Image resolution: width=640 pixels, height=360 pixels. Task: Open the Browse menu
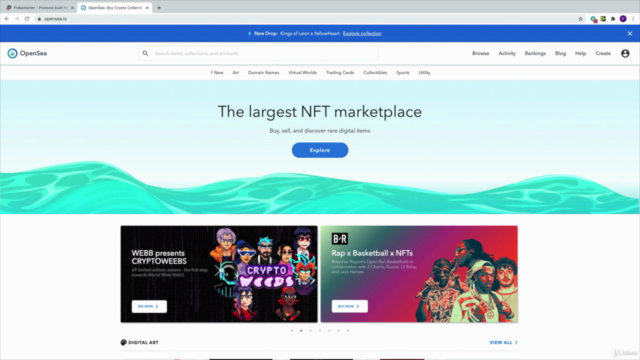click(480, 53)
